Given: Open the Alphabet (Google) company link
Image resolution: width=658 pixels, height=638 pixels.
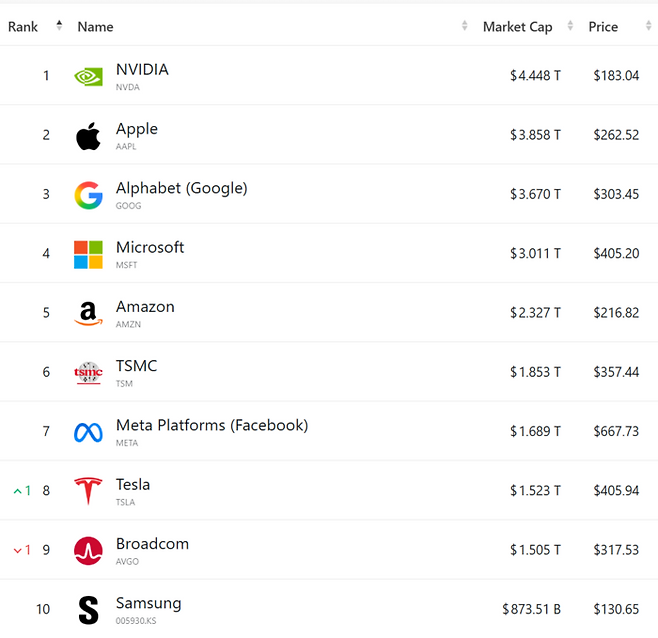Looking at the screenshot, I should pyautogui.click(x=181, y=188).
